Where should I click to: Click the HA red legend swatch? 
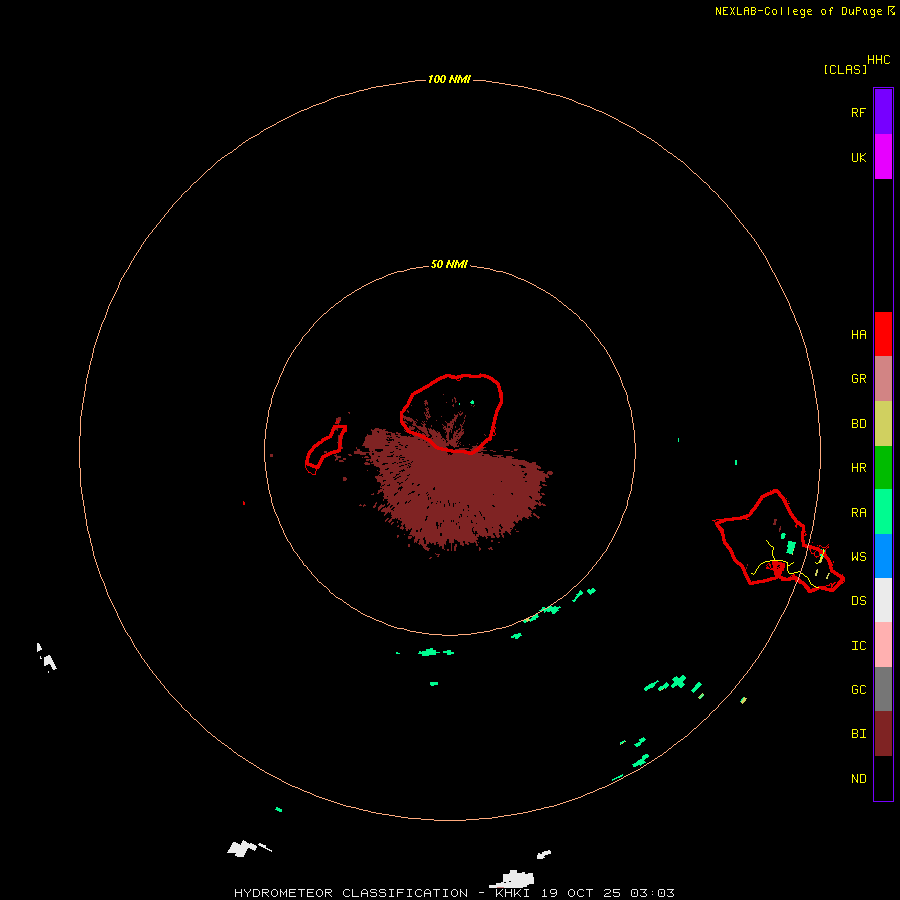(x=883, y=334)
